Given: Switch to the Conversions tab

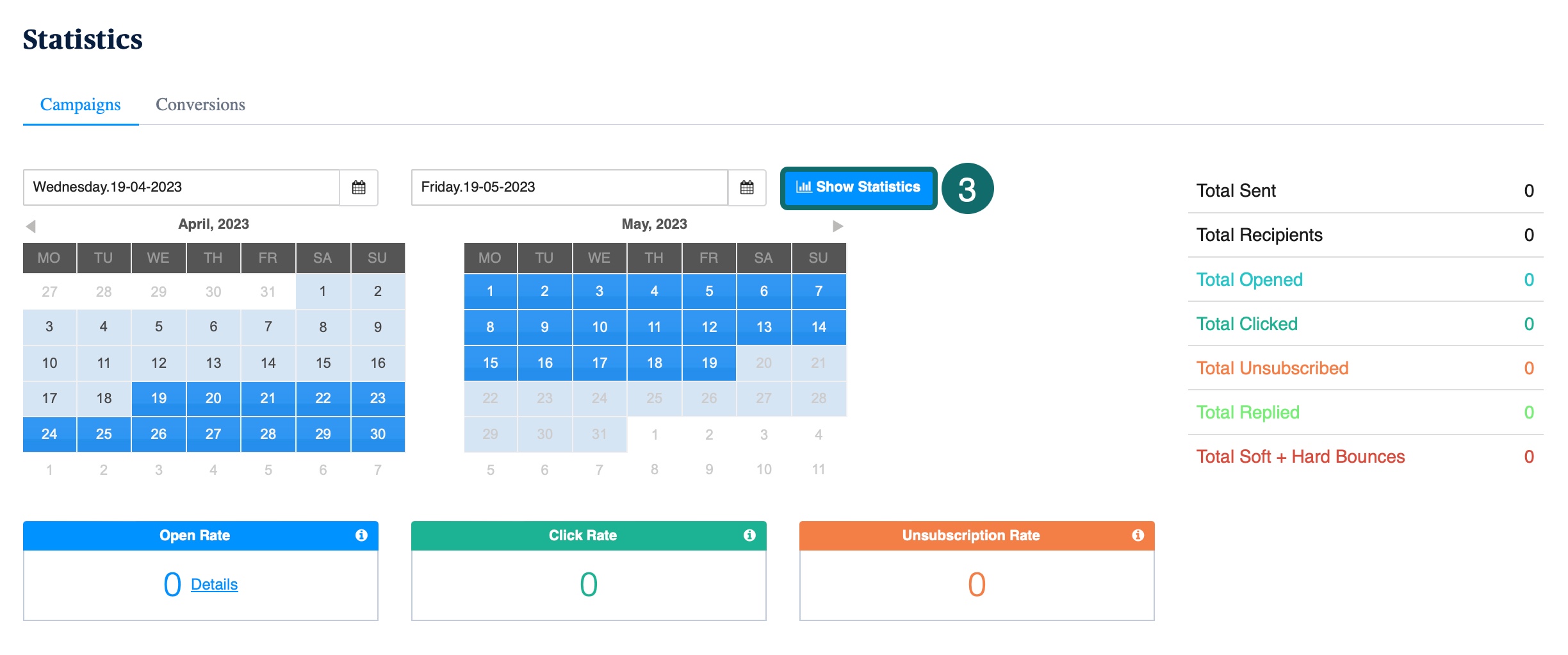Looking at the screenshot, I should pos(200,104).
